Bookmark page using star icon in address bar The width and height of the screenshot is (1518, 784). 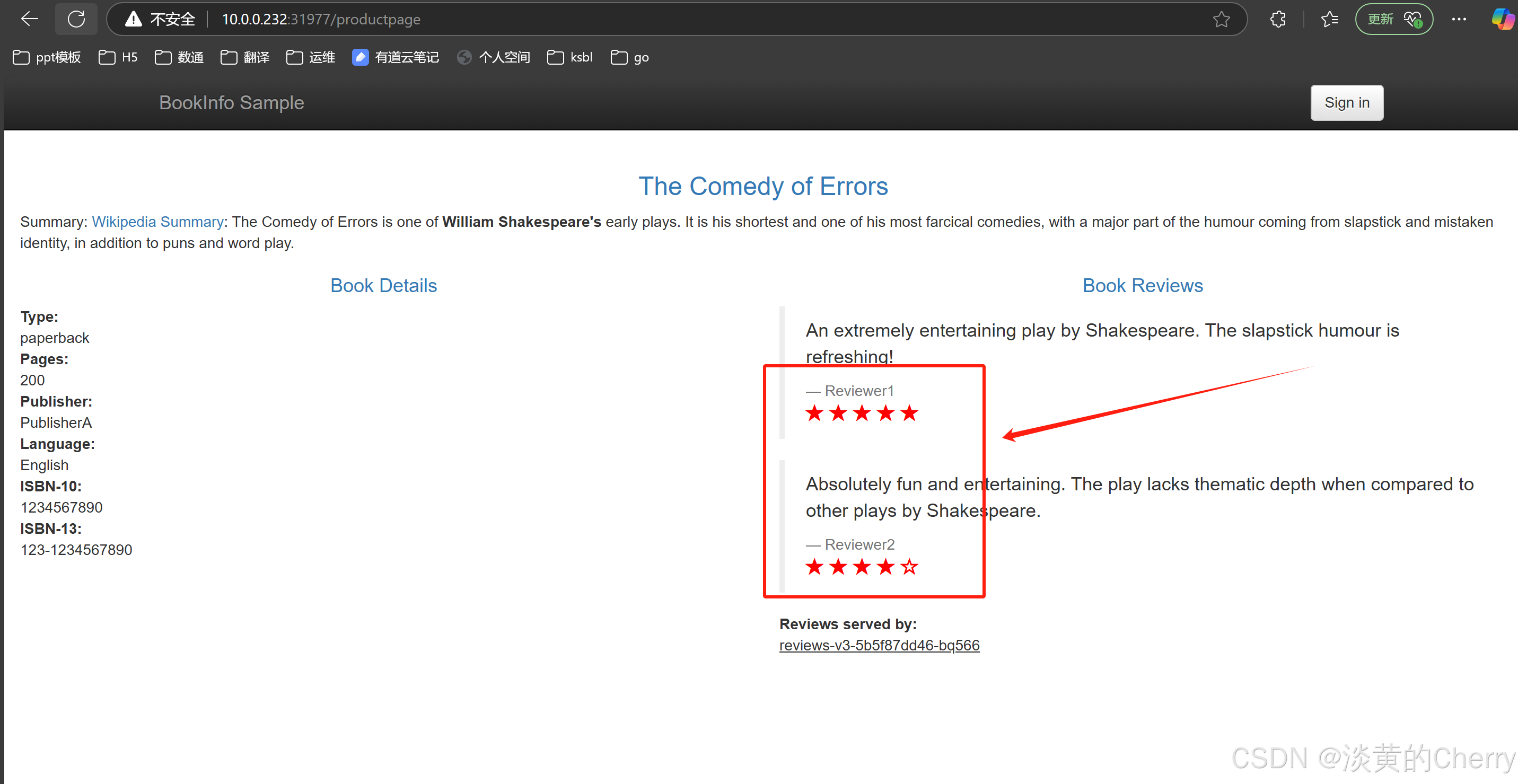click(x=1221, y=20)
